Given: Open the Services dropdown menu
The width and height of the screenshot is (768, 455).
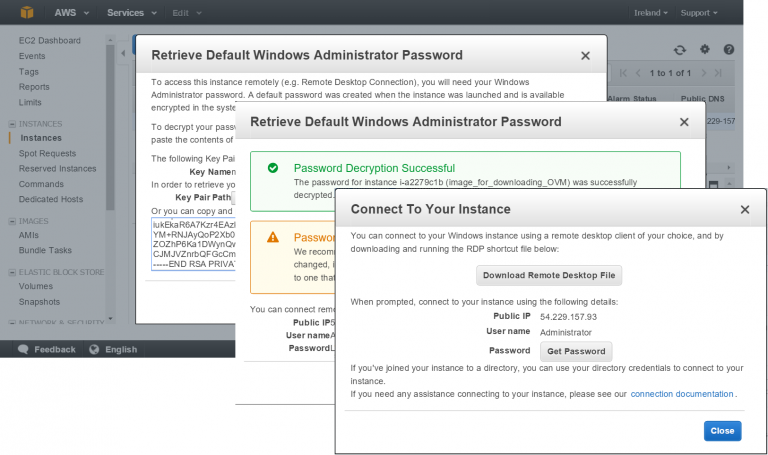Looking at the screenshot, I should [x=132, y=13].
